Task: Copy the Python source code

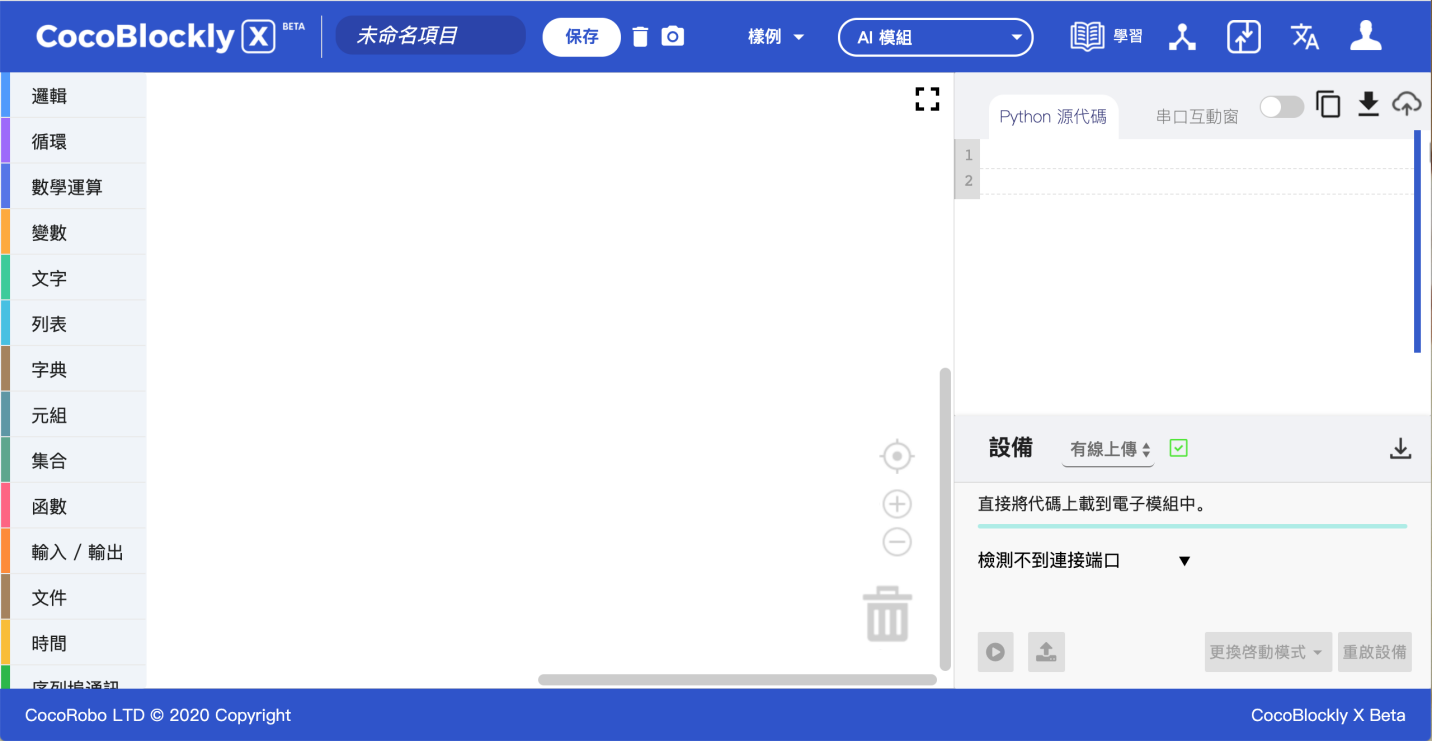Action: (x=1328, y=104)
